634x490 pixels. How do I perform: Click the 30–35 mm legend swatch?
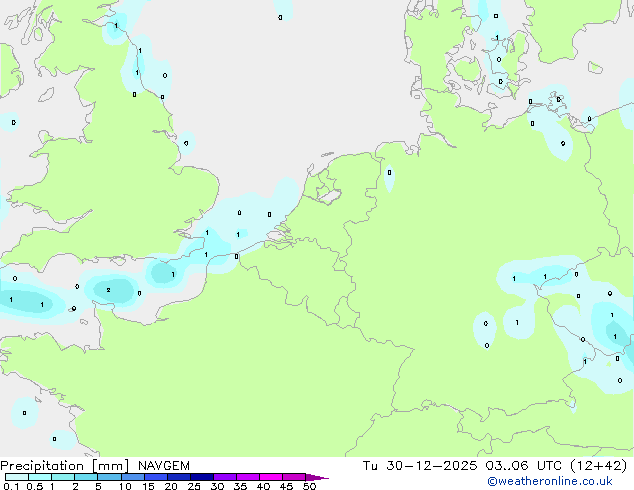point(224,477)
